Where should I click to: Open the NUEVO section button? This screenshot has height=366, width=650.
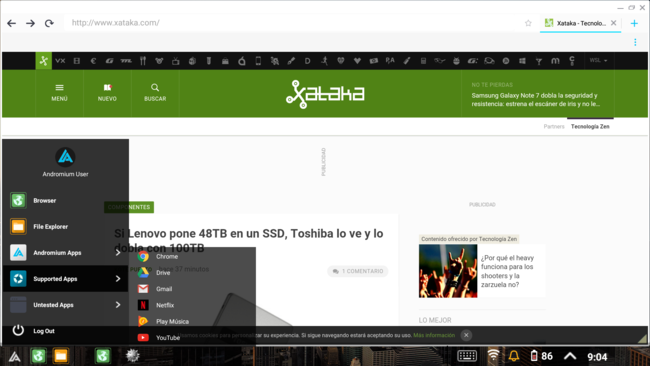[x=107, y=93]
